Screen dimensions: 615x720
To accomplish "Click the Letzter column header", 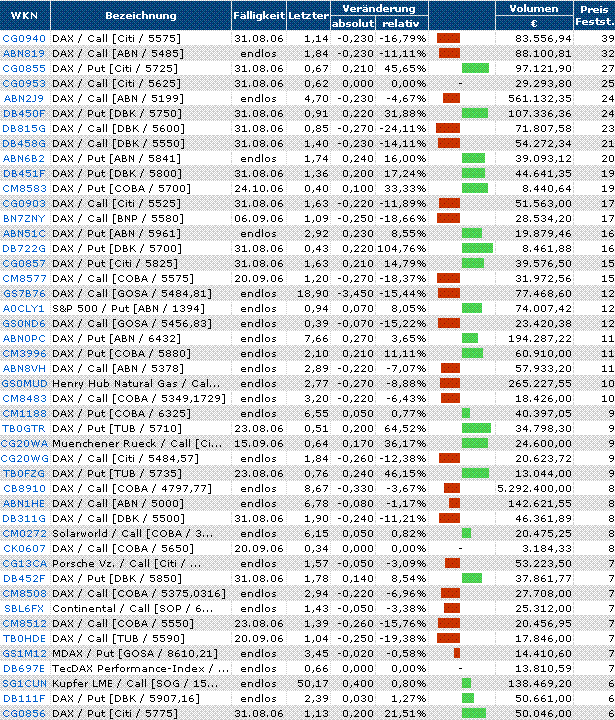I will point(308,16).
